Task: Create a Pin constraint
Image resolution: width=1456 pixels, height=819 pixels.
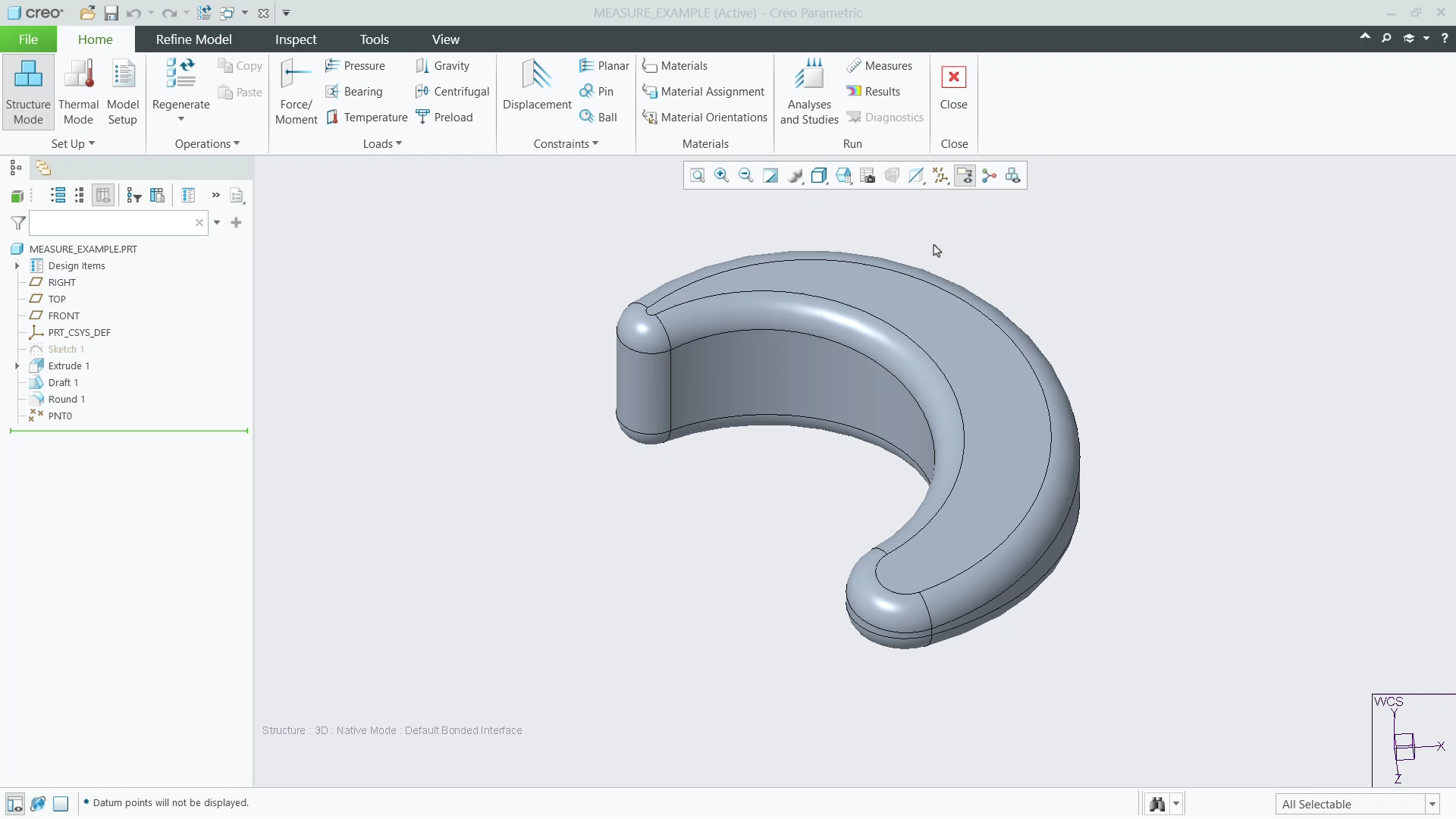Action: tap(596, 92)
